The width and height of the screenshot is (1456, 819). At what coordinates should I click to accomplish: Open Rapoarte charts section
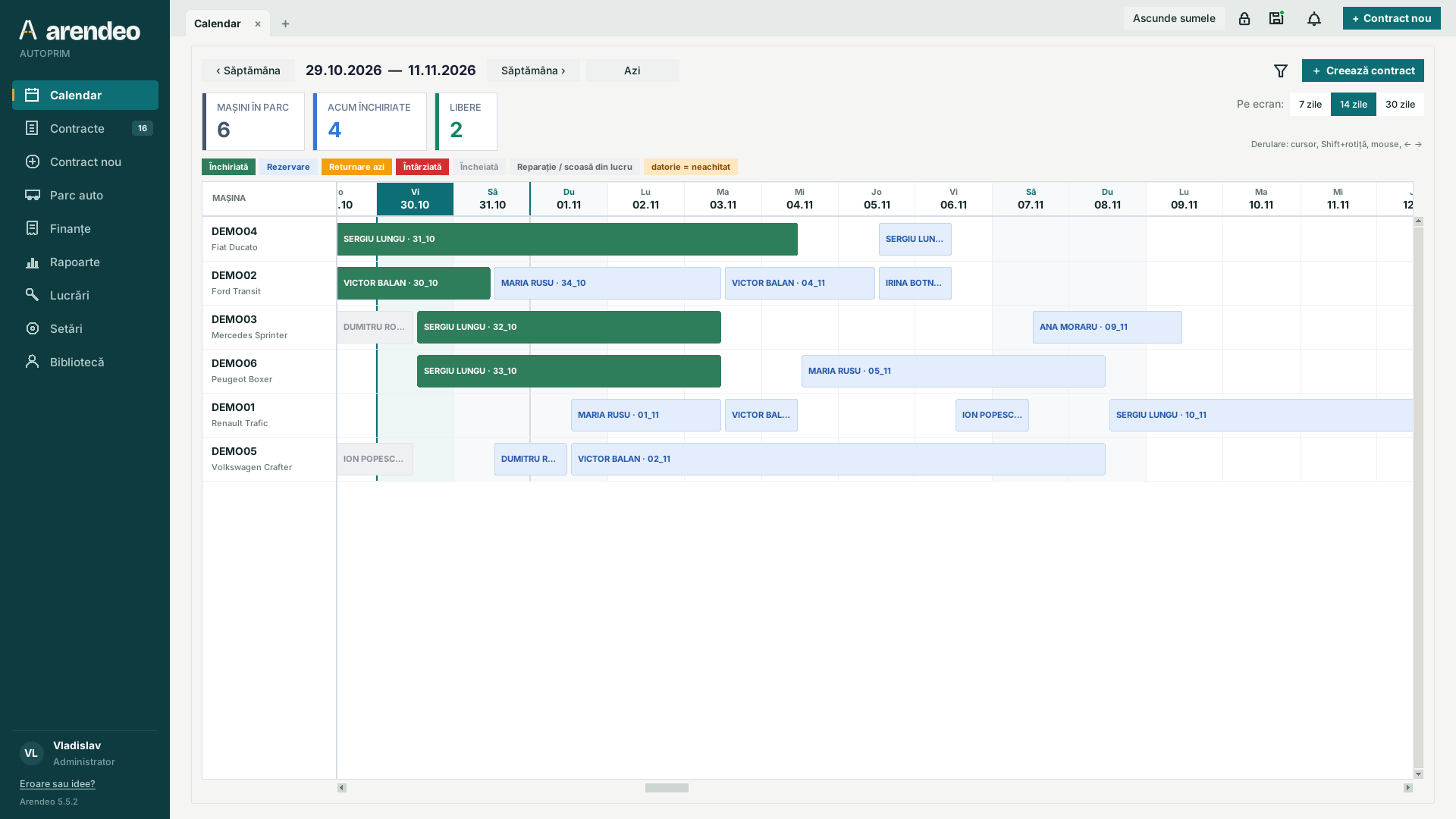(x=85, y=262)
